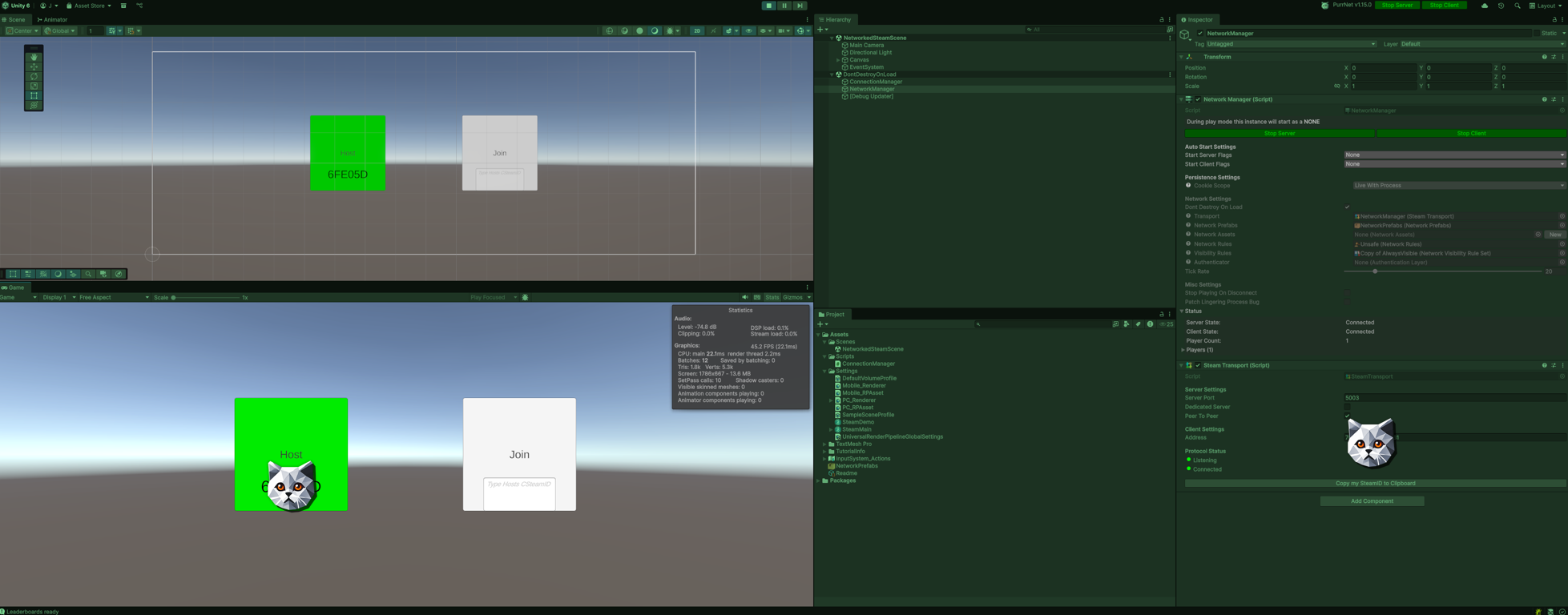Select the Rect transform tool
The width and height of the screenshot is (1568, 615).
pyautogui.click(x=34, y=96)
